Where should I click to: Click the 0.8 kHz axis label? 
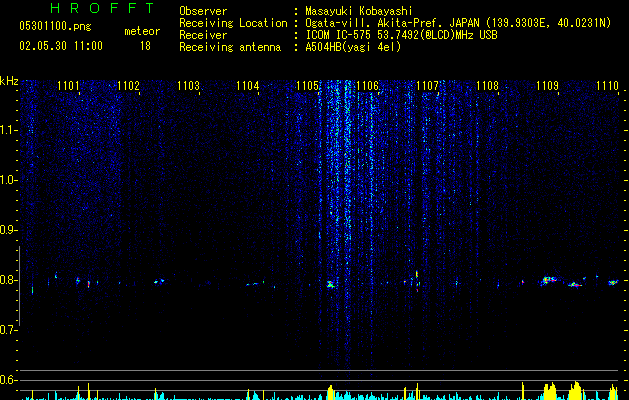tap(9, 280)
